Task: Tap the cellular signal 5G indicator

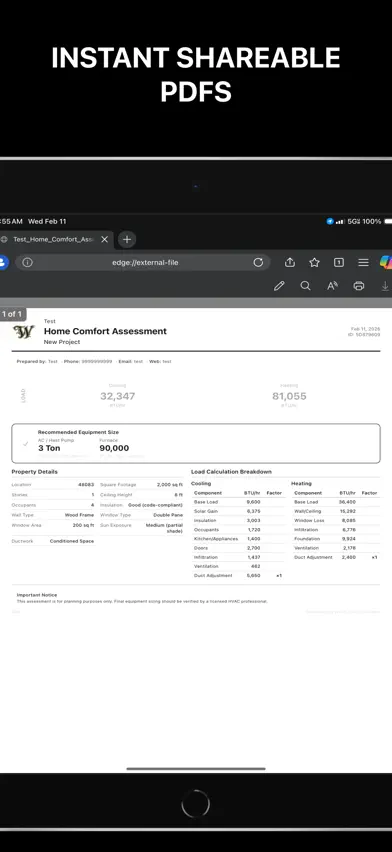Action: (348, 222)
